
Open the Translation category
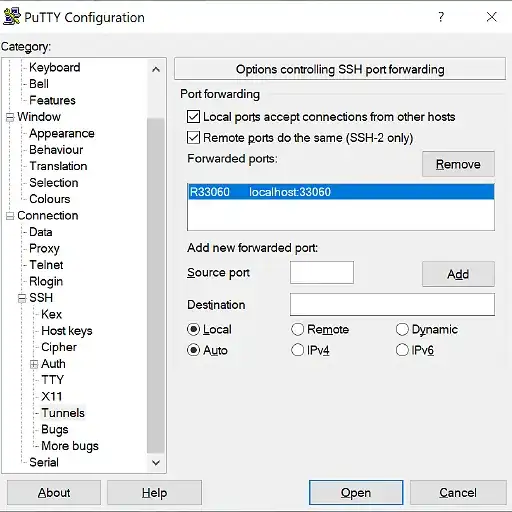click(x=58, y=166)
